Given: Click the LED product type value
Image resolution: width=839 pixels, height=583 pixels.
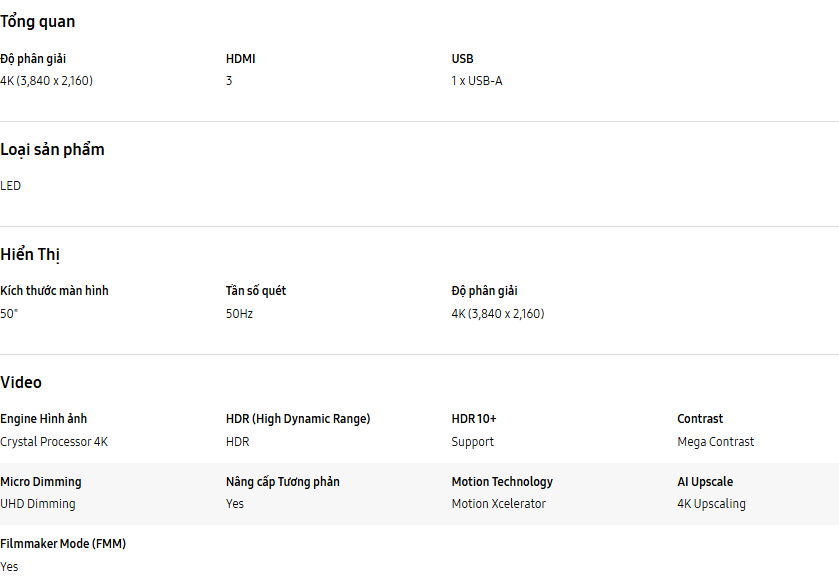Looking at the screenshot, I should [11, 186].
